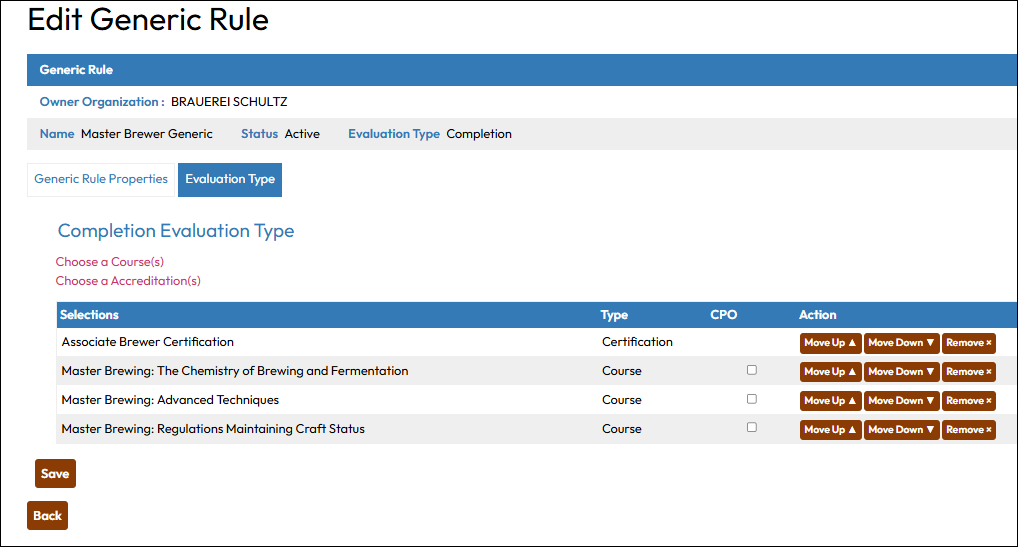The width and height of the screenshot is (1018, 547).
Task: Remove Chemistry of Brewing and Fermentation course
Action: [x=969, y=372]
